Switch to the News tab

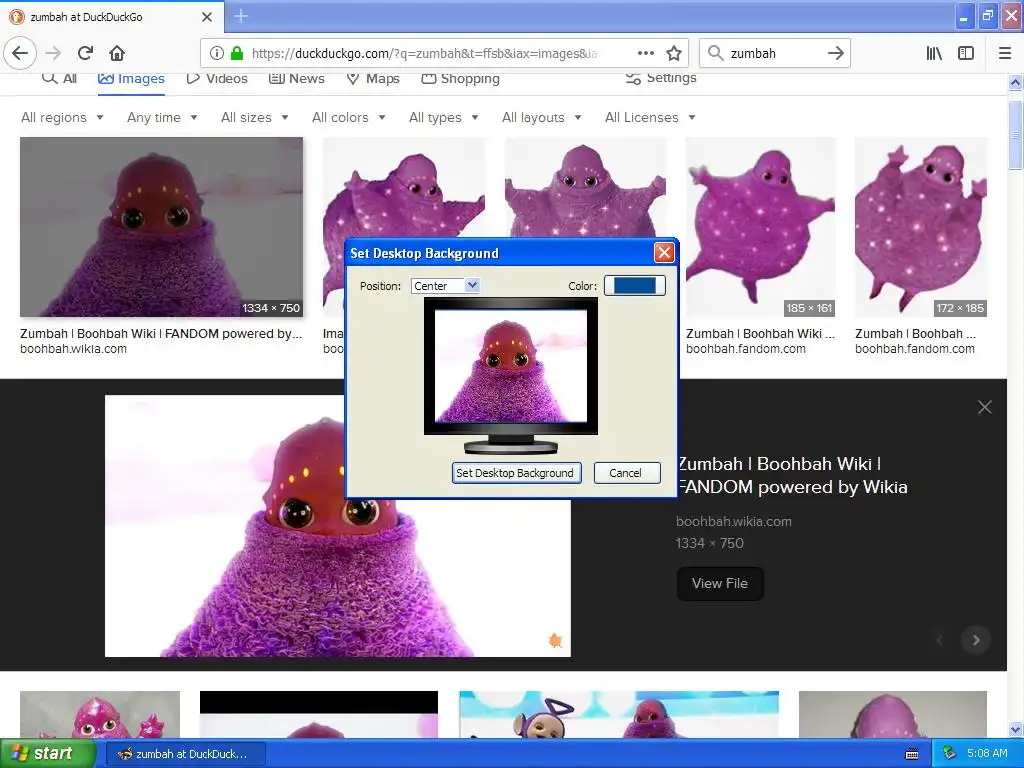[296, 78]
